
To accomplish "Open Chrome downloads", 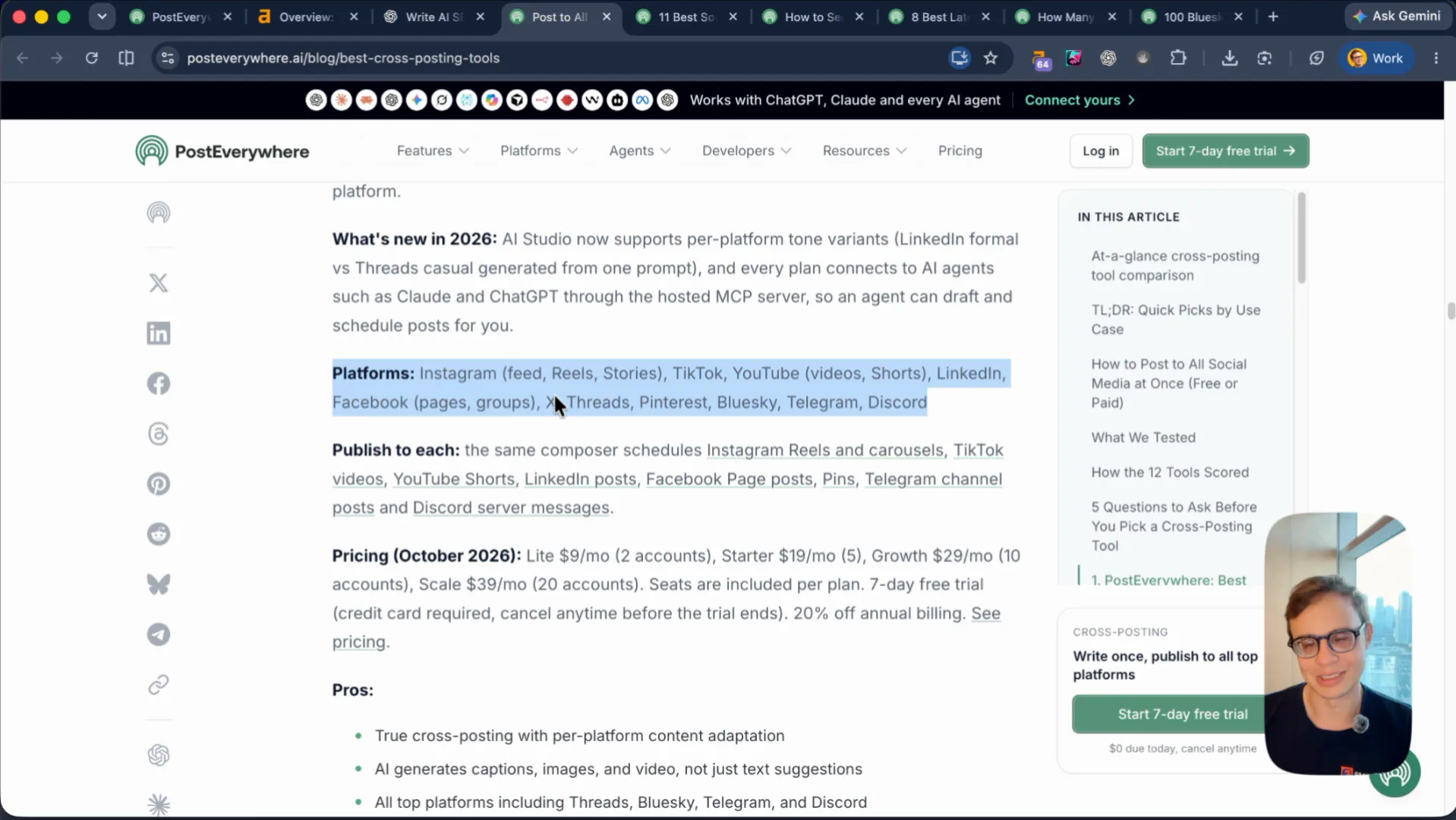I will 1230,58.
